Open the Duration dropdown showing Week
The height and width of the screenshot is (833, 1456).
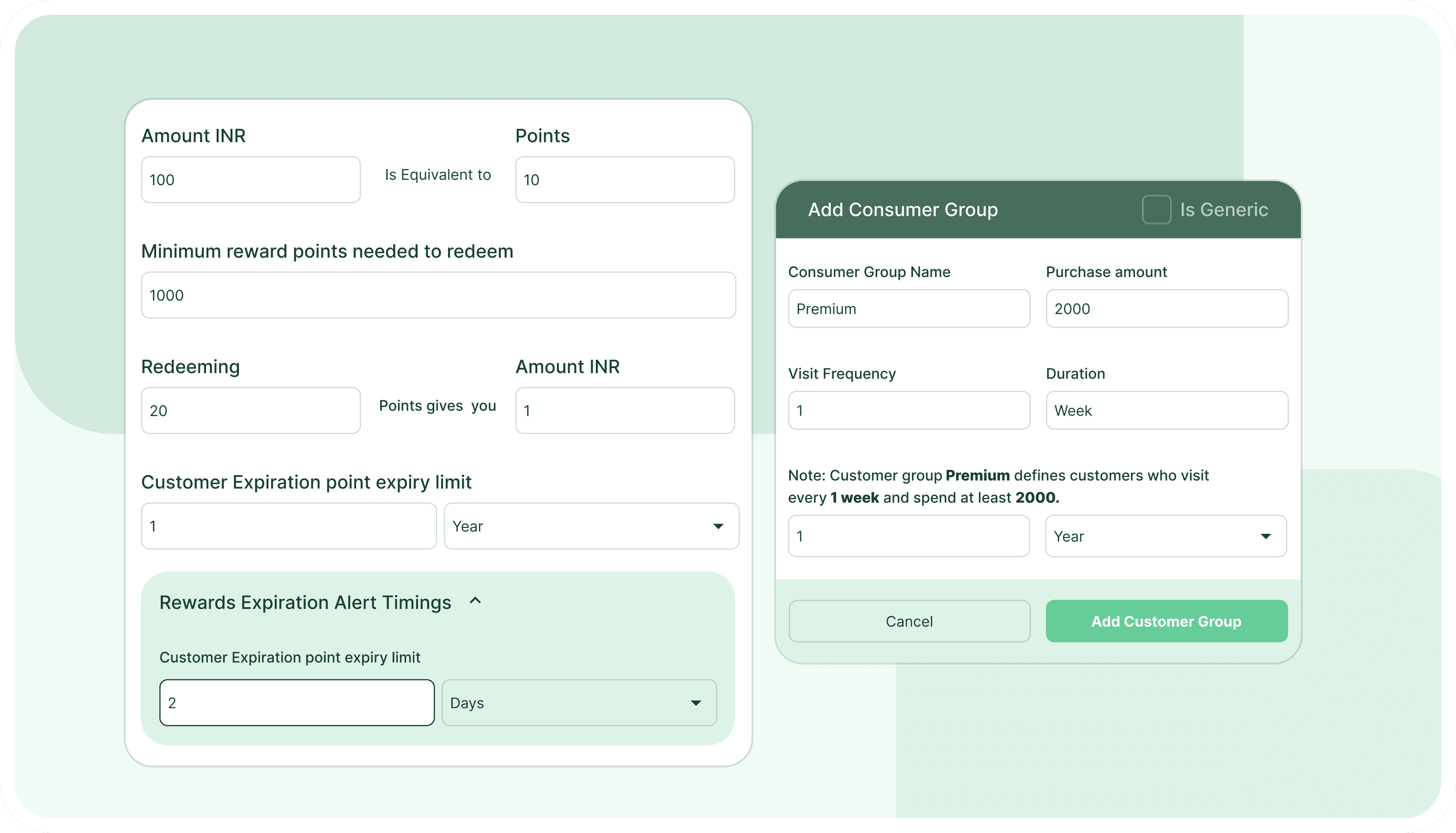pos(1166,410)
